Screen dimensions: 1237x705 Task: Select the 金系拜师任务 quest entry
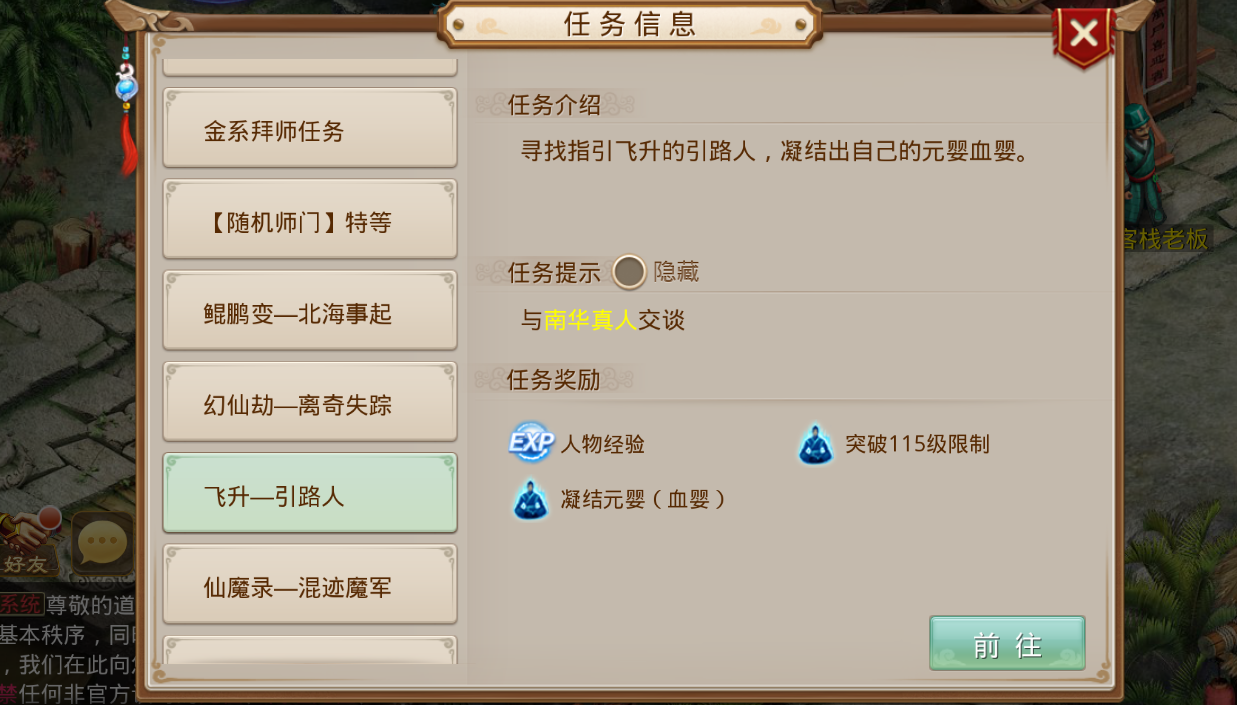(310, 130)
